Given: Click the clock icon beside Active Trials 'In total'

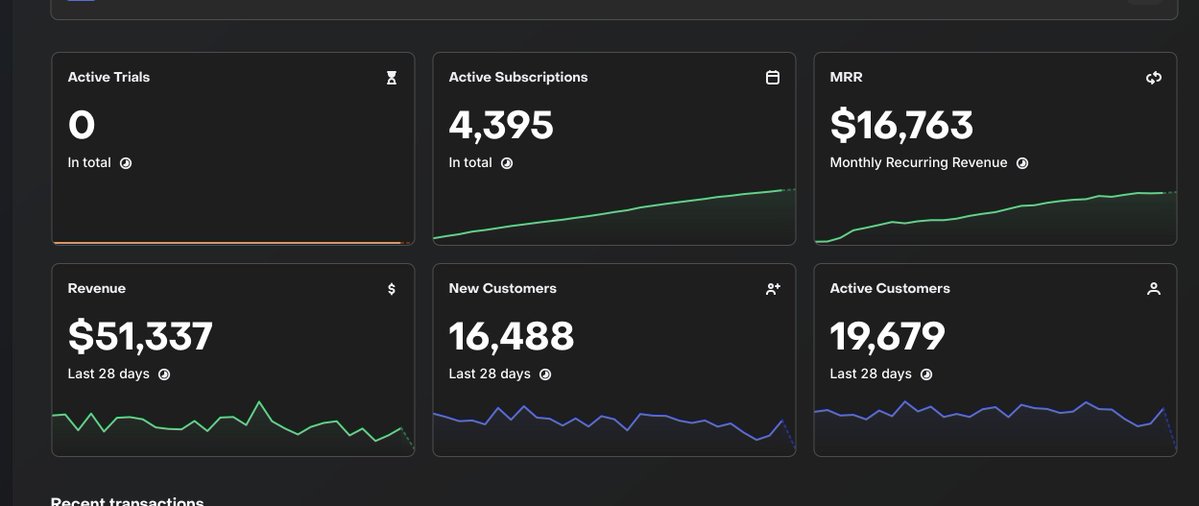Looking at the screenshot, I should (125, 163).
